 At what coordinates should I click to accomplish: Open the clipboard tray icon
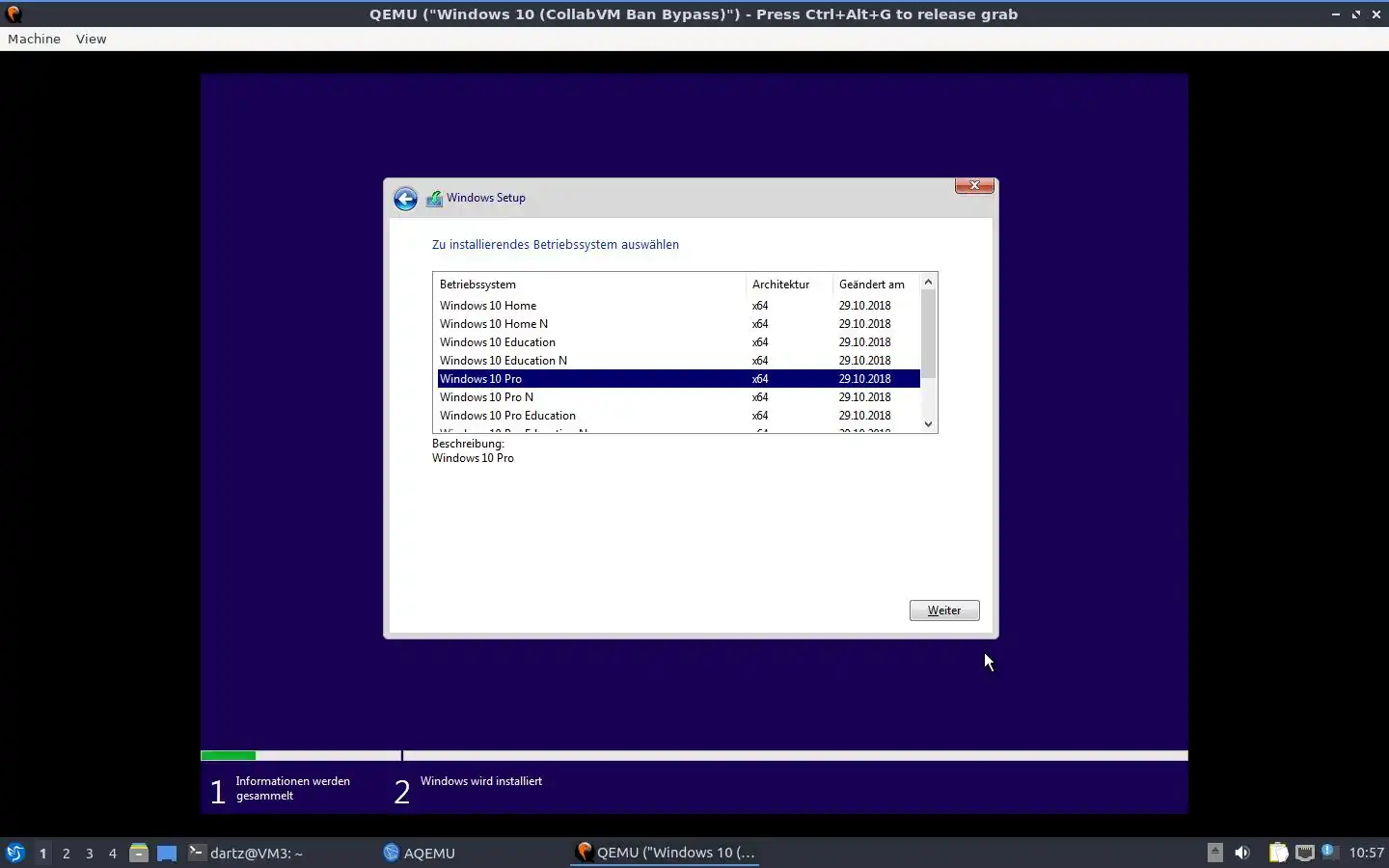pos(1278,853)
